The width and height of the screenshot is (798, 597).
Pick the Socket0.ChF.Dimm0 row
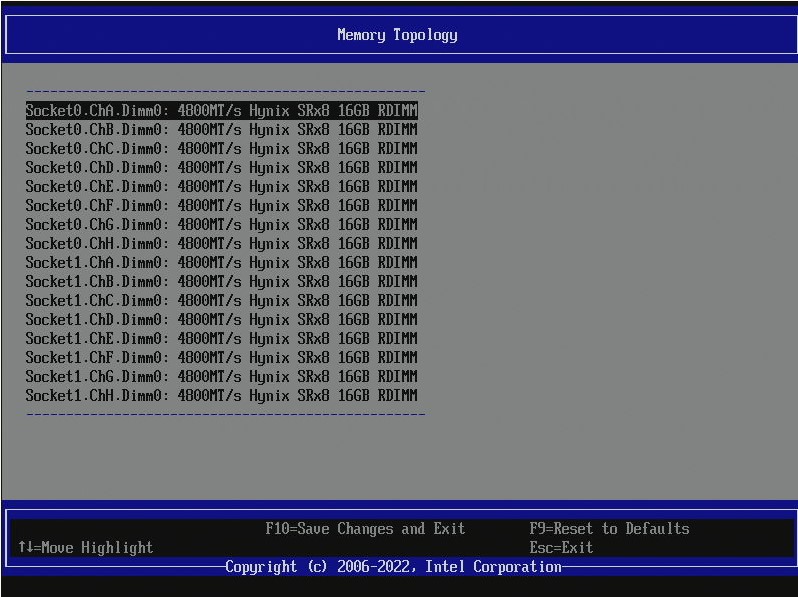click(221, 206)
